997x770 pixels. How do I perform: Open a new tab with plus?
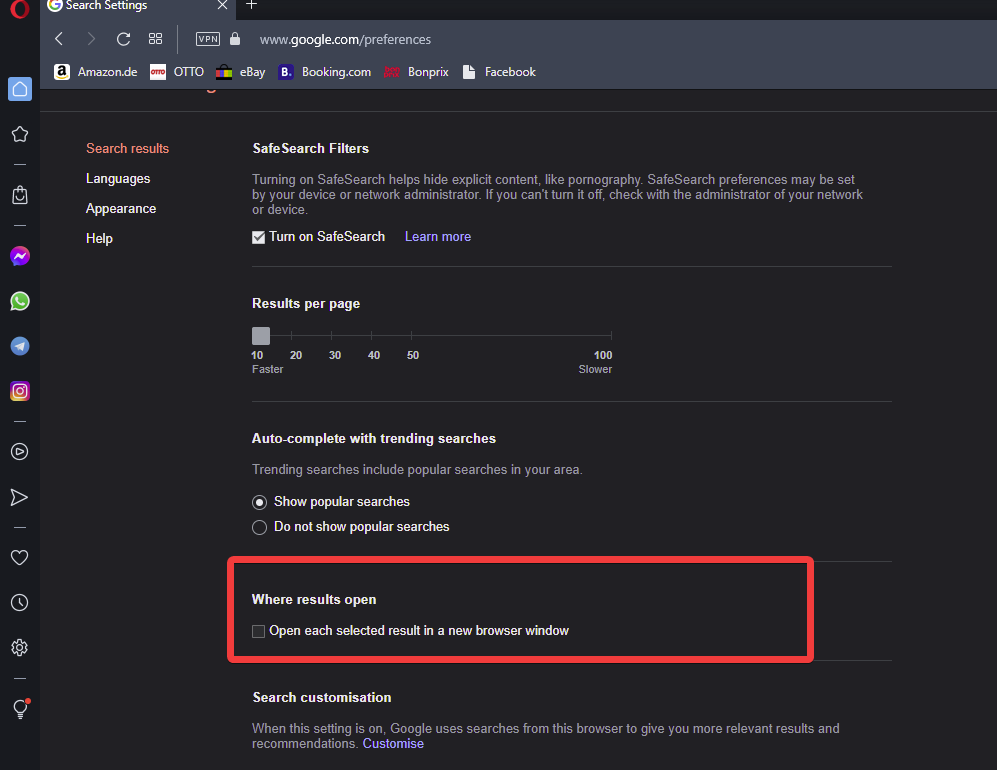tap(251, 5)
